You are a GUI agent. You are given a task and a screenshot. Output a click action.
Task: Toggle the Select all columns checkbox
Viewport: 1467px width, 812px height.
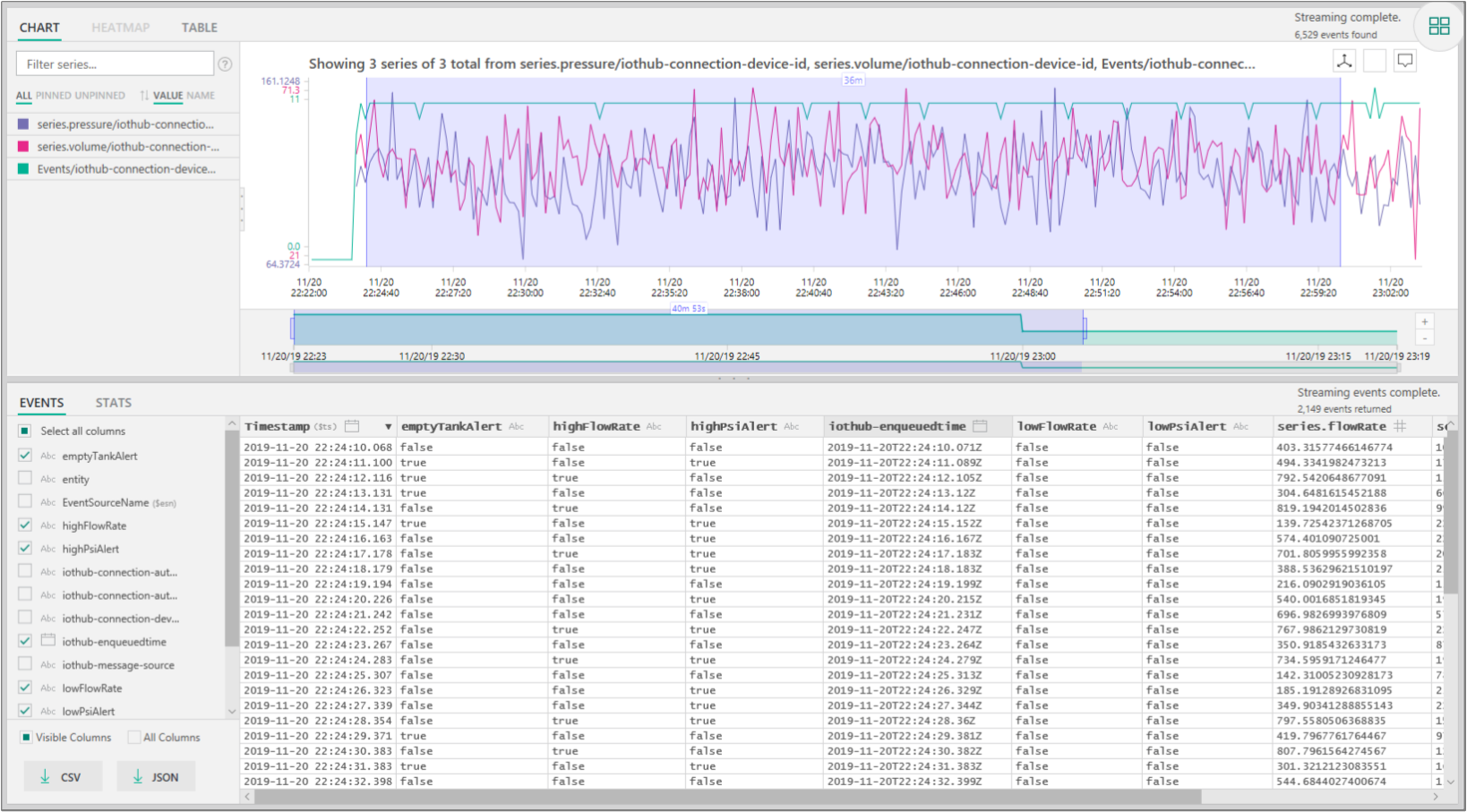25,431
